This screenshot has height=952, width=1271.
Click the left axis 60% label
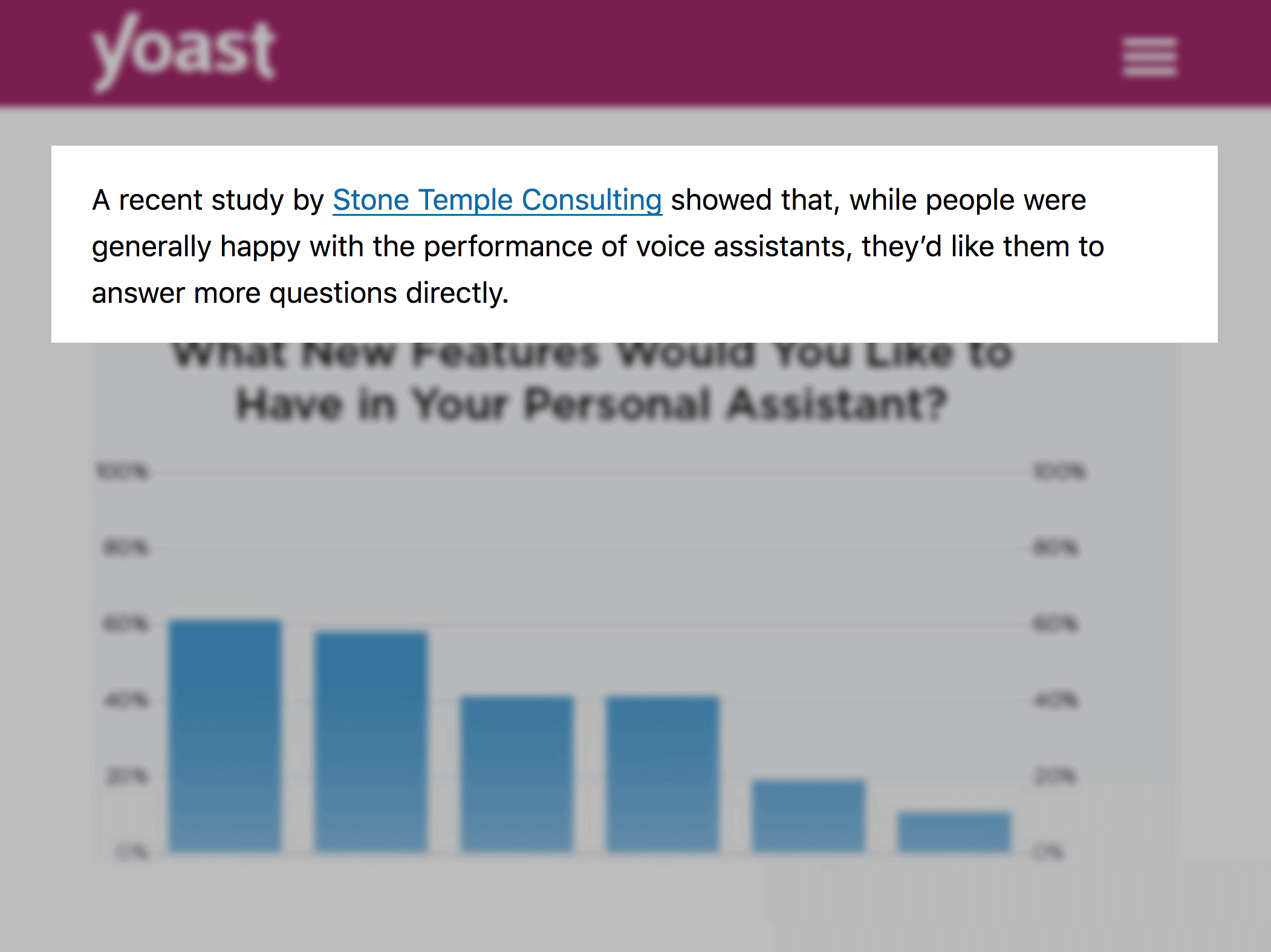click(126, 623)
